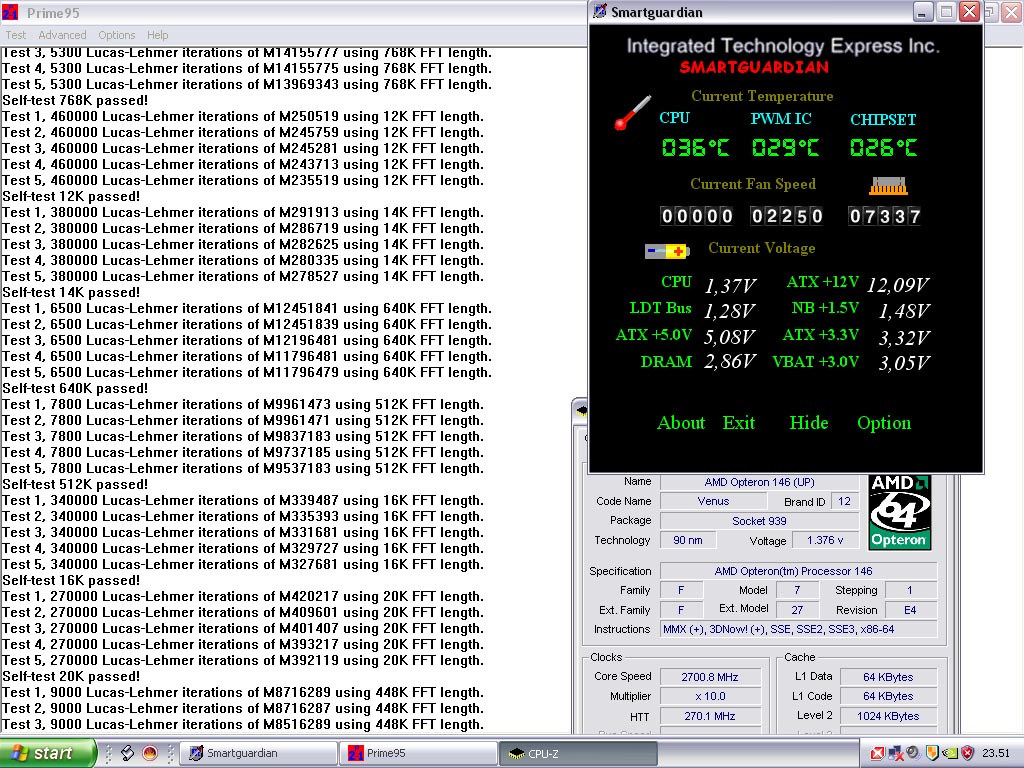Click Hide in Smartguardian

coord(808,423)
